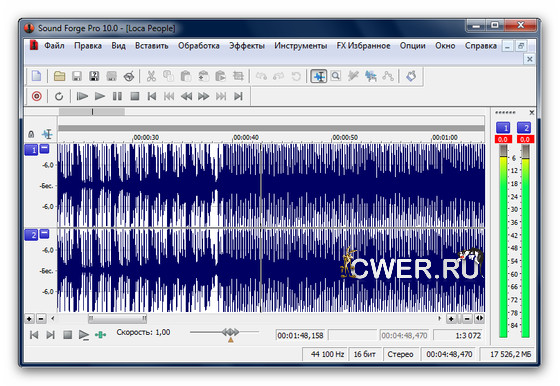This screenshot has width=560, height=386.
Task: Open a file with the folder icon
Action: point(59,76)
